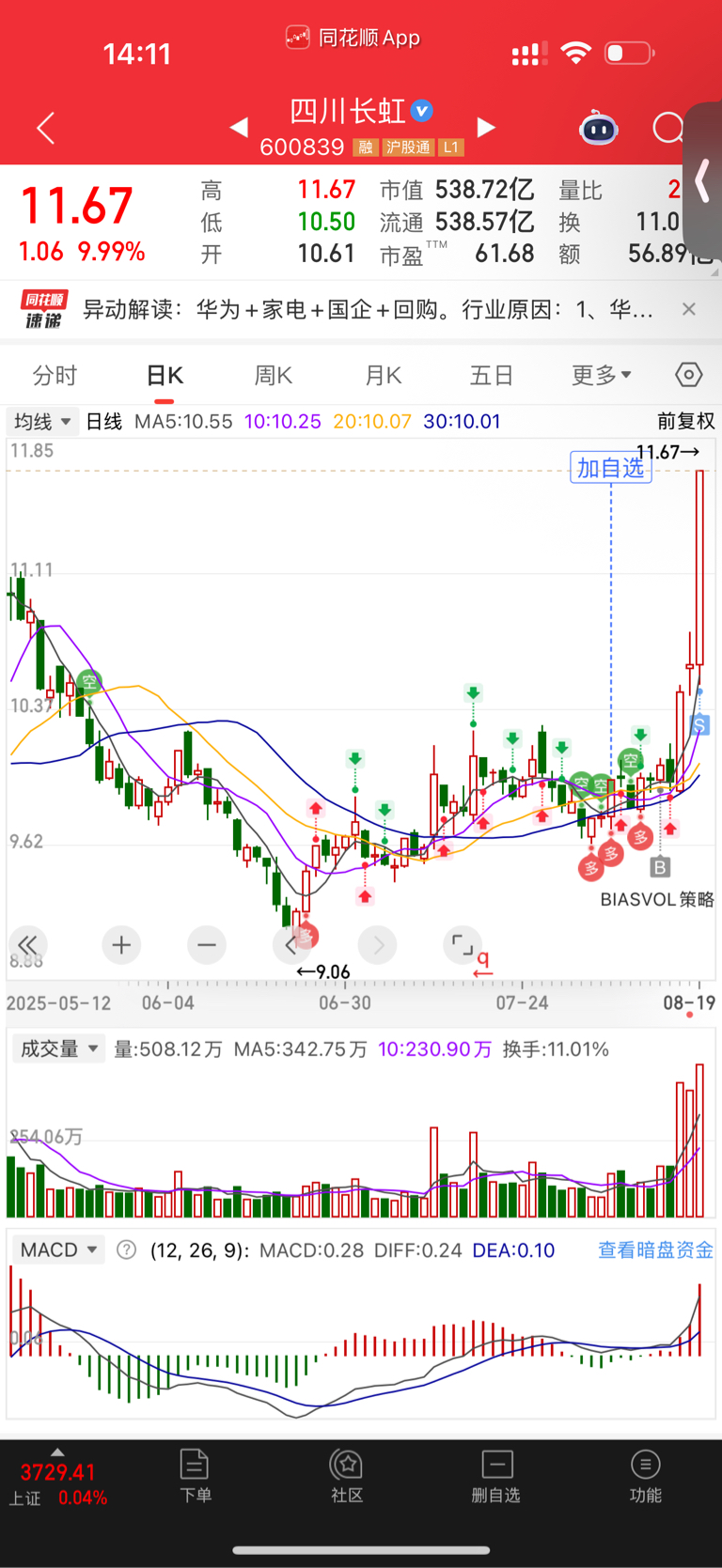Zoom in chart with plus button
Viewport: 722px width, 1568px height.
(121, 945)
